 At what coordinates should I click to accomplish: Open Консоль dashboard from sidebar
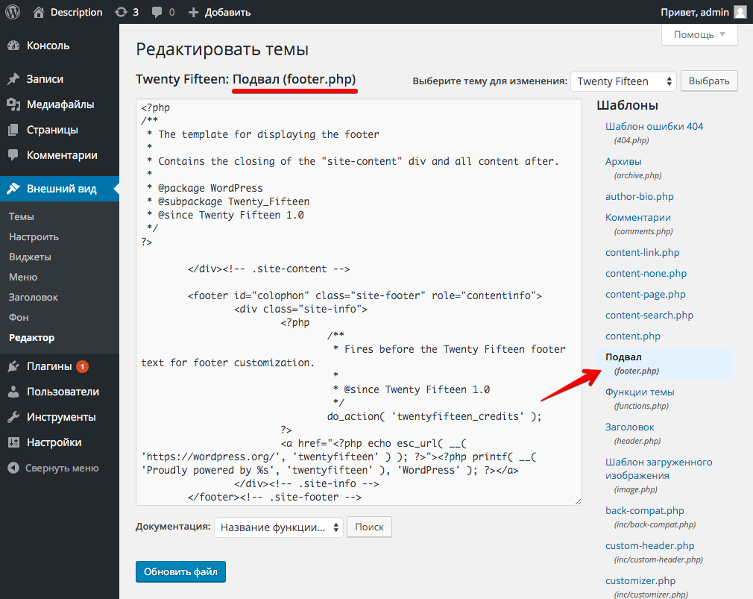[x=47, y=45]
